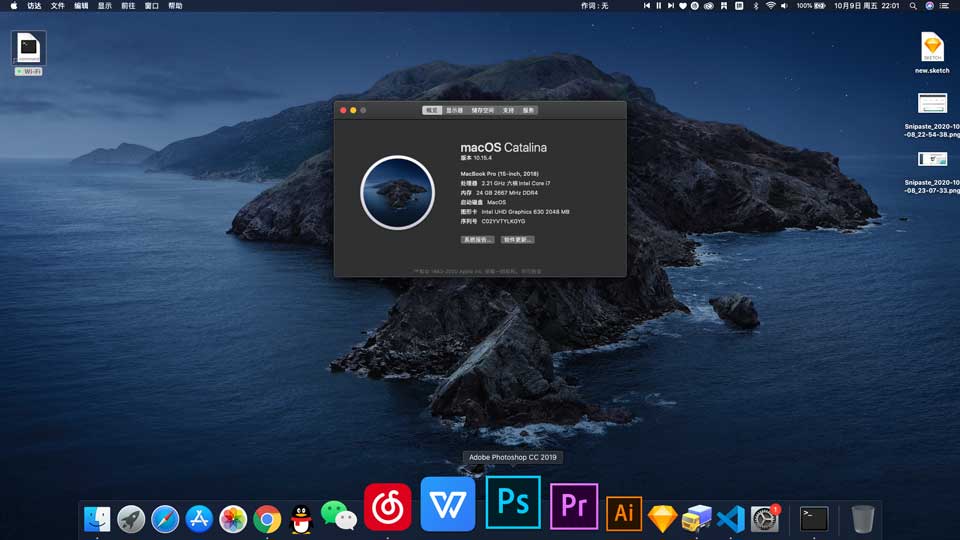Image resolution: width=960 pixels, height=540 pixels.
Task: Click the 作词:无 lyrics text in menu bar
Action: click(x=594, y=6)
